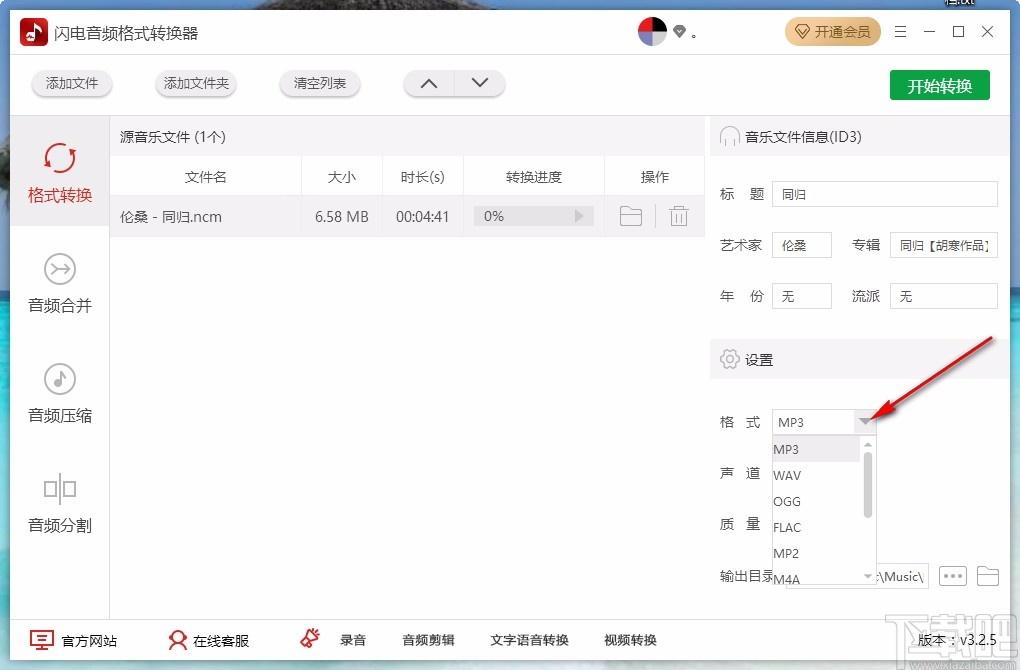The height and width of the screenshot is (670, 1020).
Task: Edit the 专辑 album field
Action: click(x=943, y=245)
